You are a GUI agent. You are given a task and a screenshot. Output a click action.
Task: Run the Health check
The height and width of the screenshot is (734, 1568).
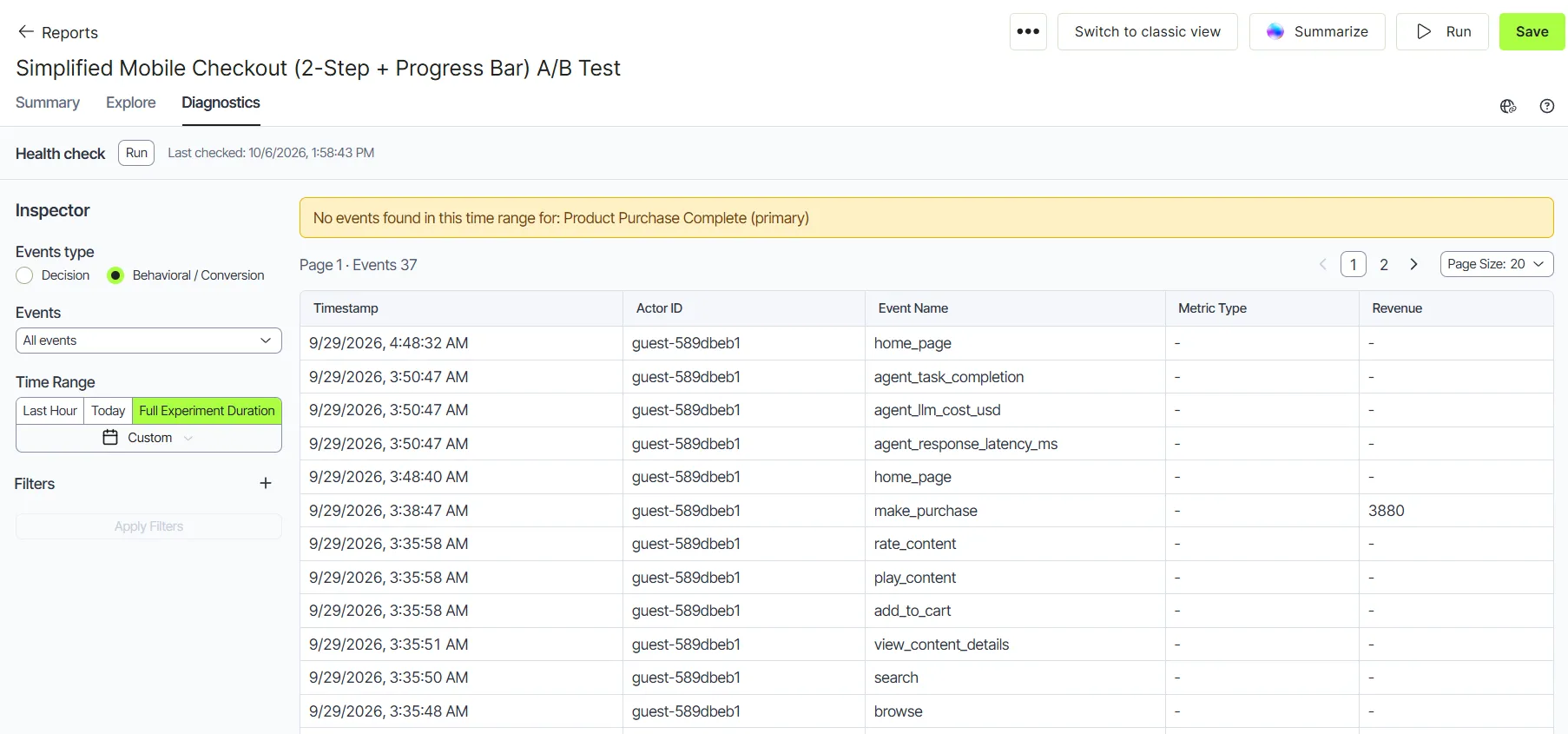(136, 153)
